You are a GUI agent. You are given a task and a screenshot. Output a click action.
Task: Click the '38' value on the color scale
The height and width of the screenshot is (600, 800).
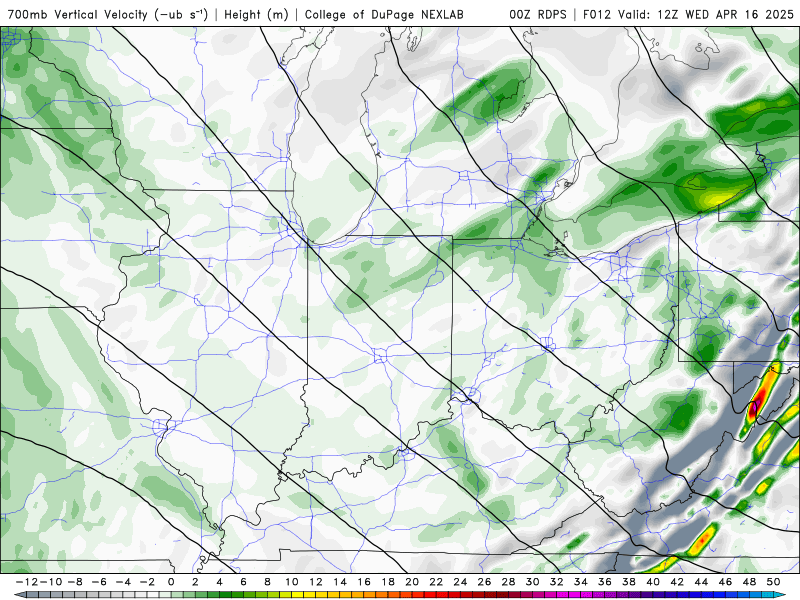coord(629,582)
